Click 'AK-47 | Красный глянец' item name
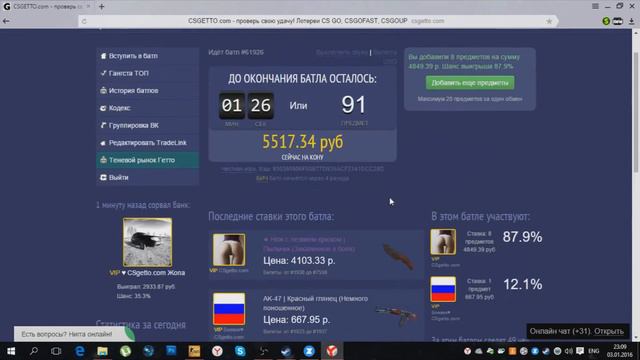 (315, 303)
